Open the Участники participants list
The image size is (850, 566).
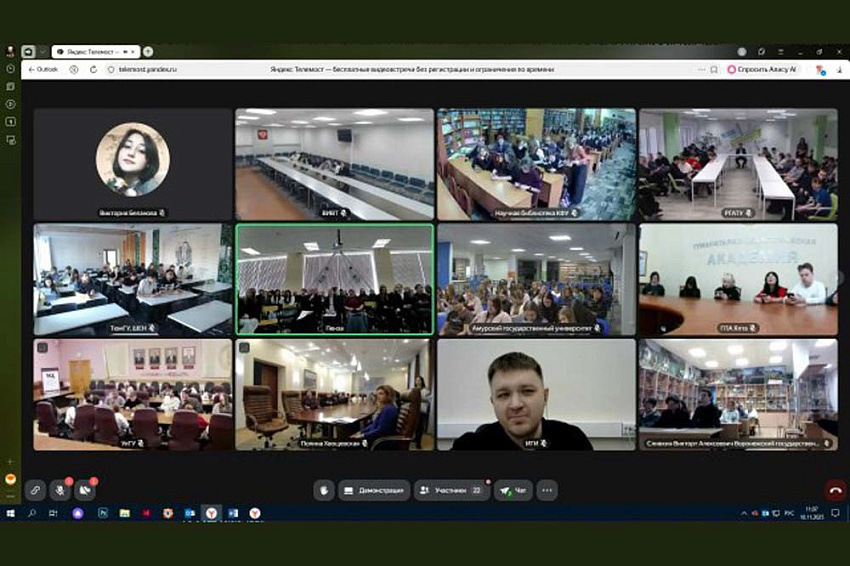click(452, 490)
